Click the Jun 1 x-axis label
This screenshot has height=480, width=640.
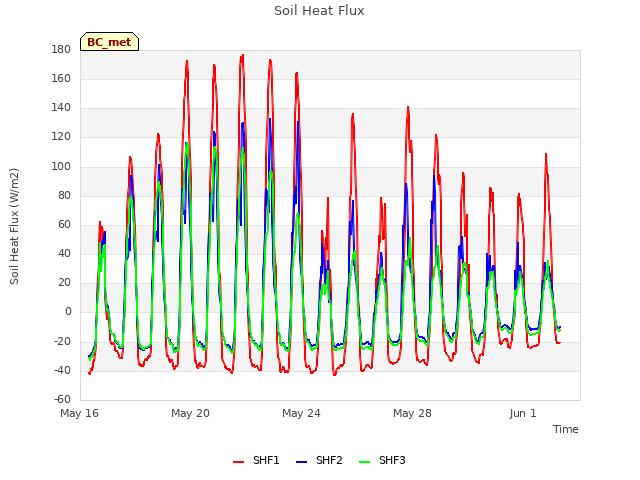(523, 413)
